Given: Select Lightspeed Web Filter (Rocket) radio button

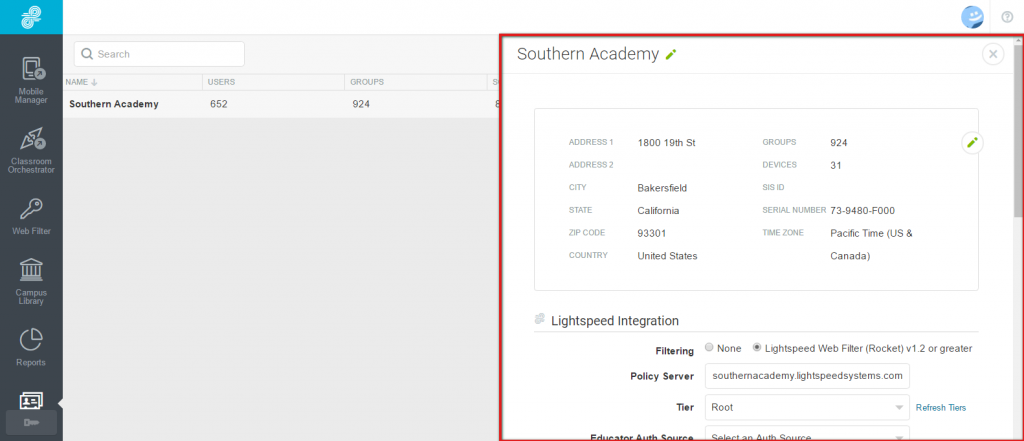Looking at the screenshot, I should (757, 348).
